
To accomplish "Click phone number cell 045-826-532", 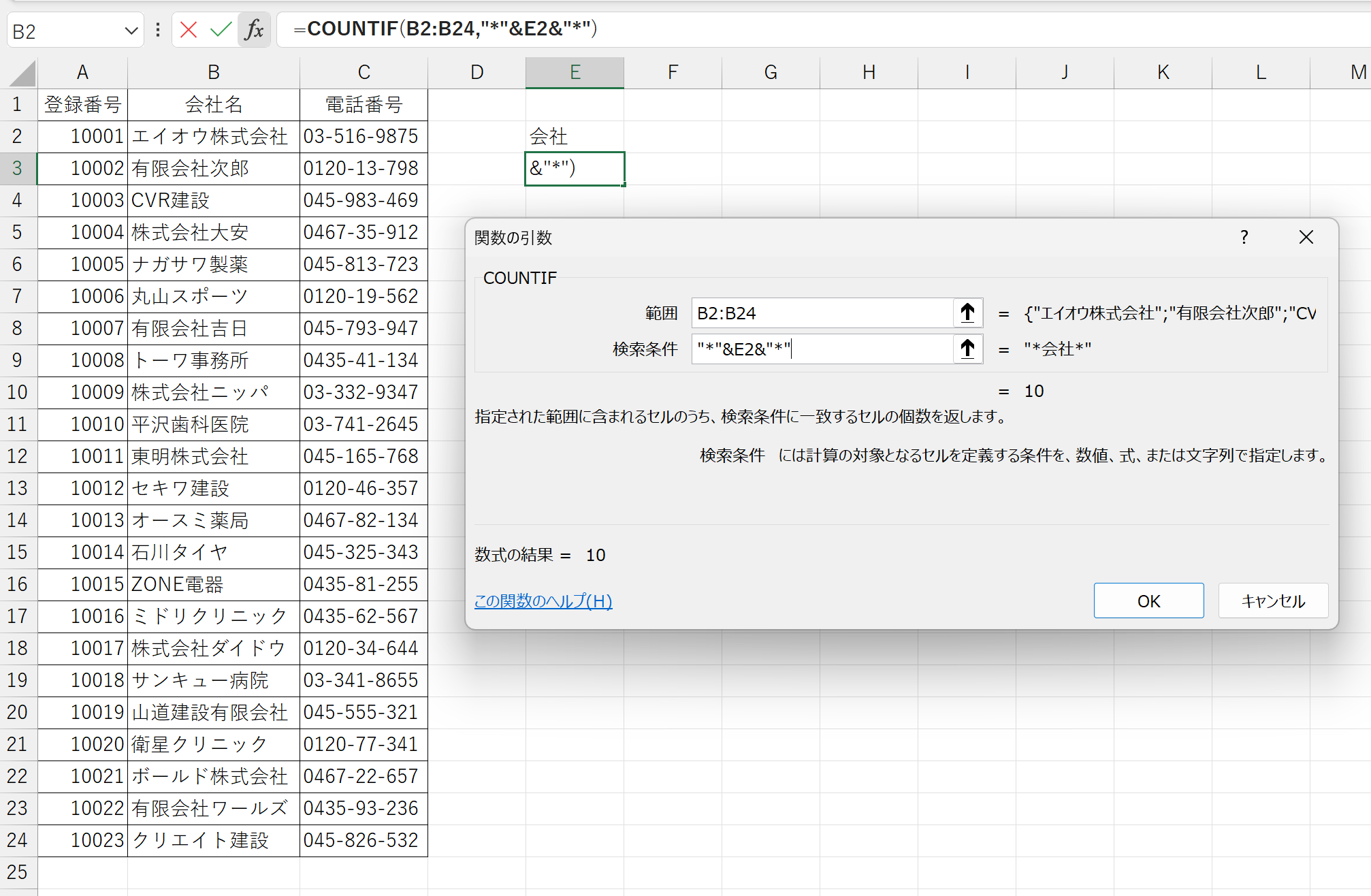I will (x=364, y=840).
